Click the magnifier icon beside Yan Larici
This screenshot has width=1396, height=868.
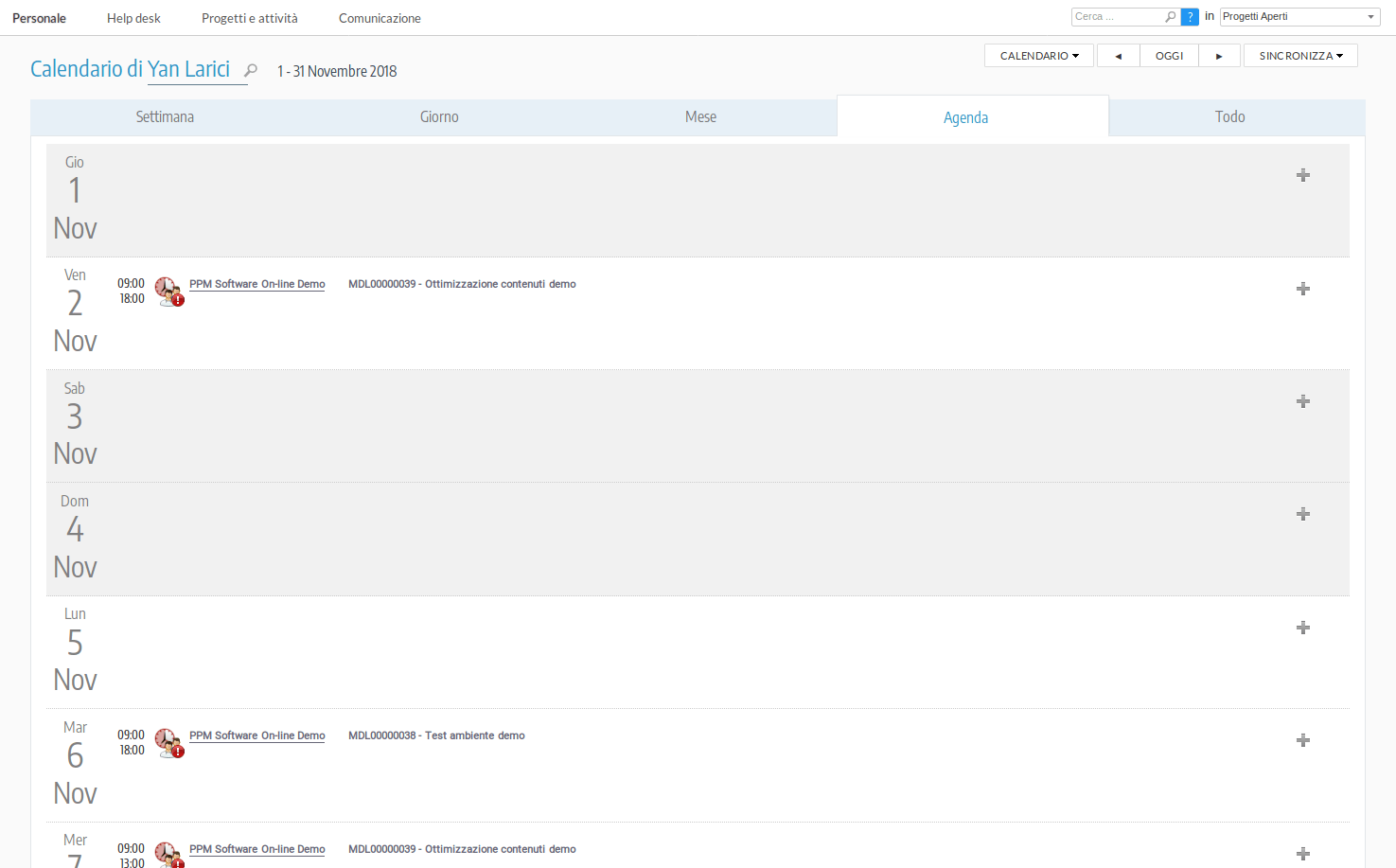(251, 71)
